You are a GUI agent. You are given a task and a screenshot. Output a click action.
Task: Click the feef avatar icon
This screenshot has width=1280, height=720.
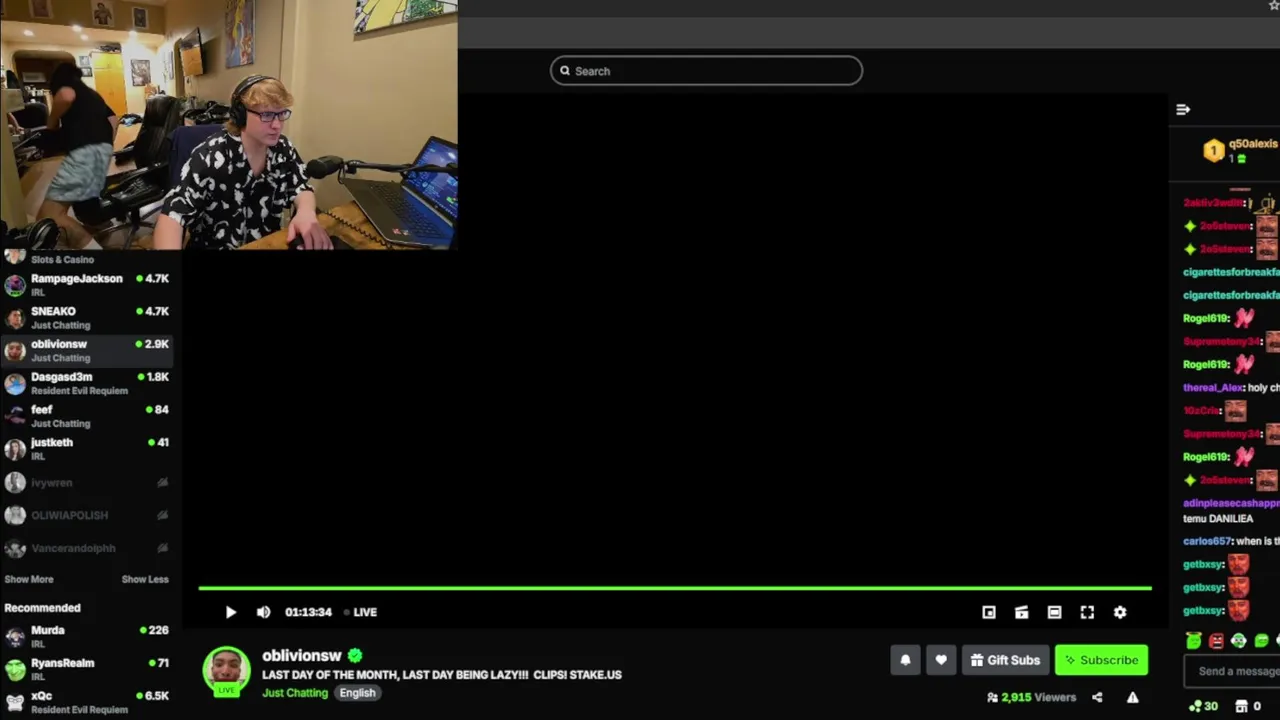tap(15, 416)
